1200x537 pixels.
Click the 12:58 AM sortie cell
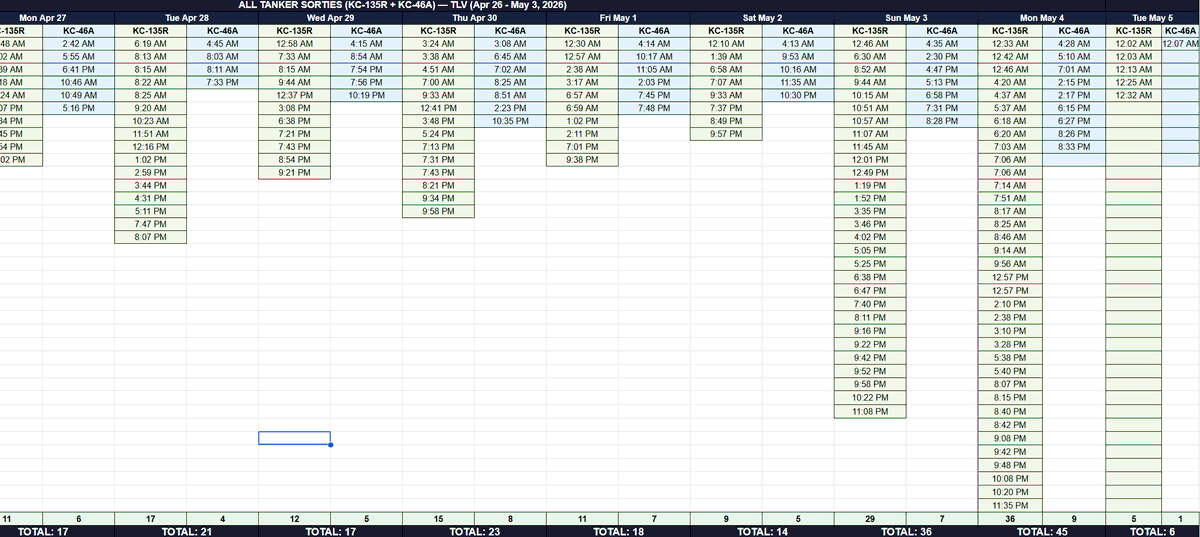pyautogui.click(x=295, y=44)
